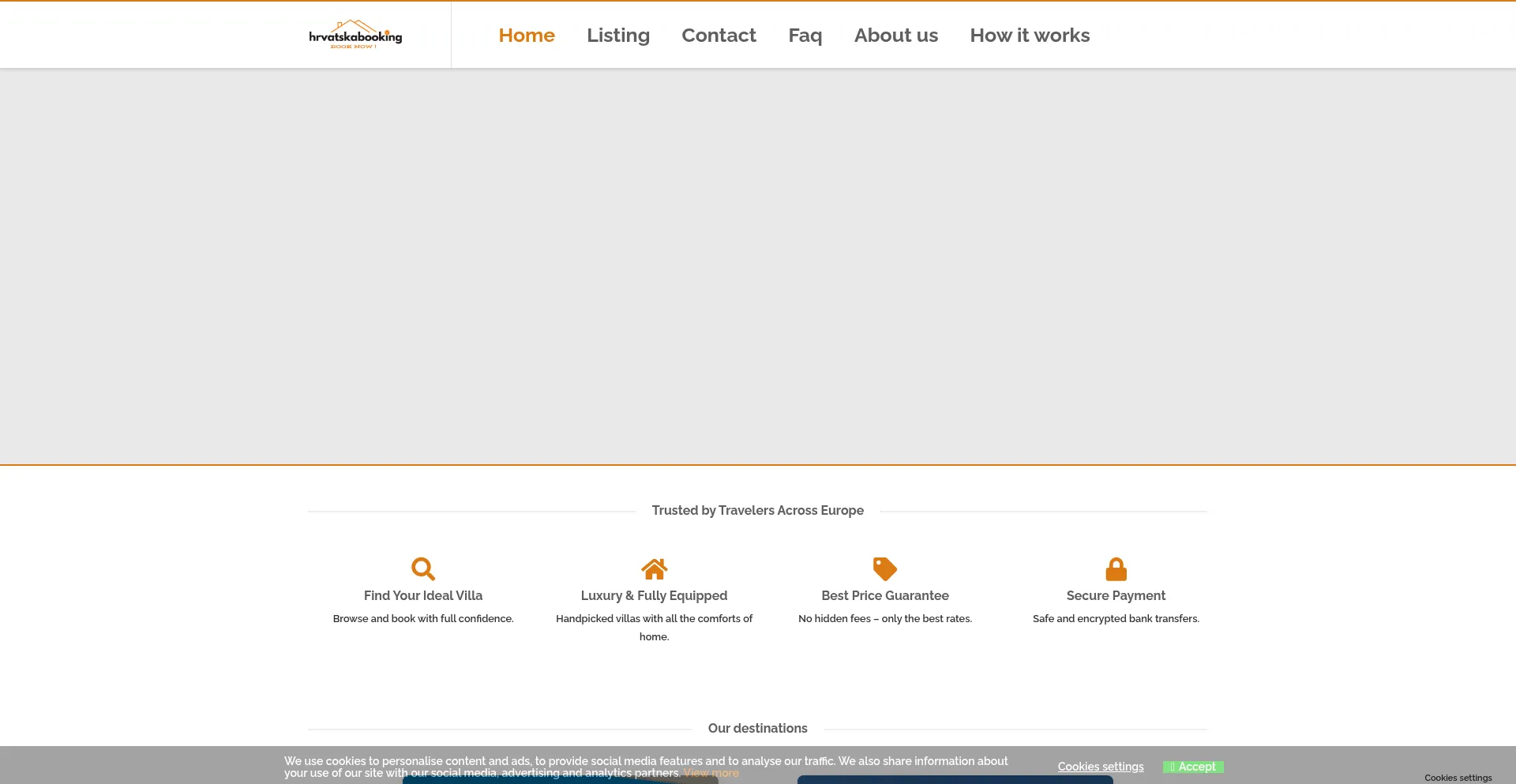Follow the View more cookie link
This screenshot has height=784, width=1516.
711,773
